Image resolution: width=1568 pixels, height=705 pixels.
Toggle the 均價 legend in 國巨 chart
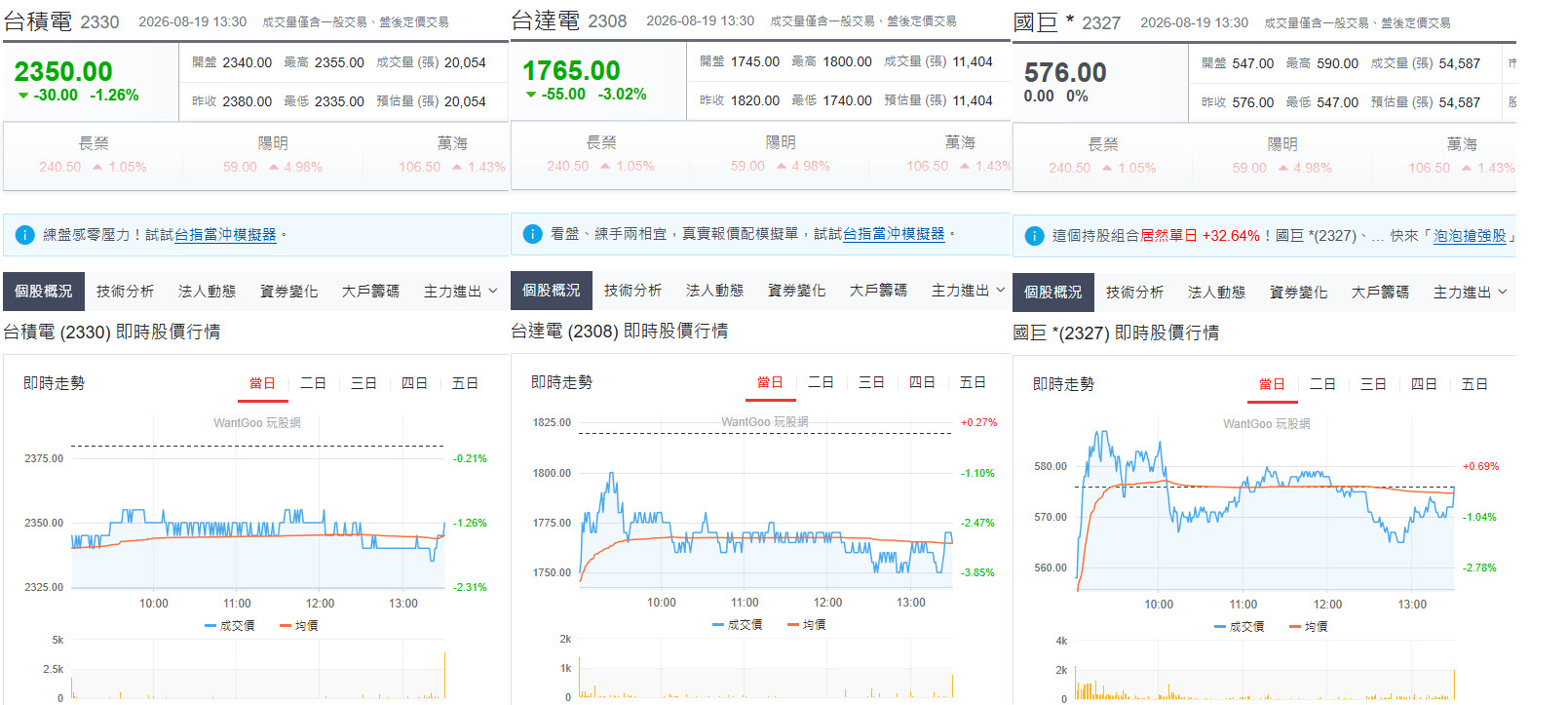[1309, 627]
